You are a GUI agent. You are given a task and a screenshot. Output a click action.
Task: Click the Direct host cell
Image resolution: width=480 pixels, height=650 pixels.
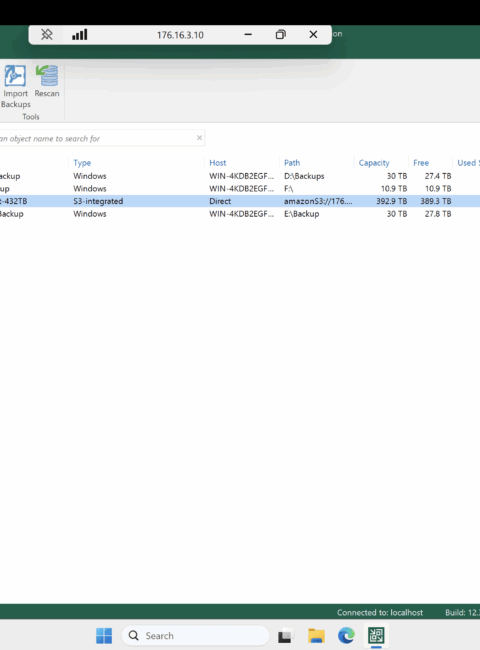tap(220, 201)
